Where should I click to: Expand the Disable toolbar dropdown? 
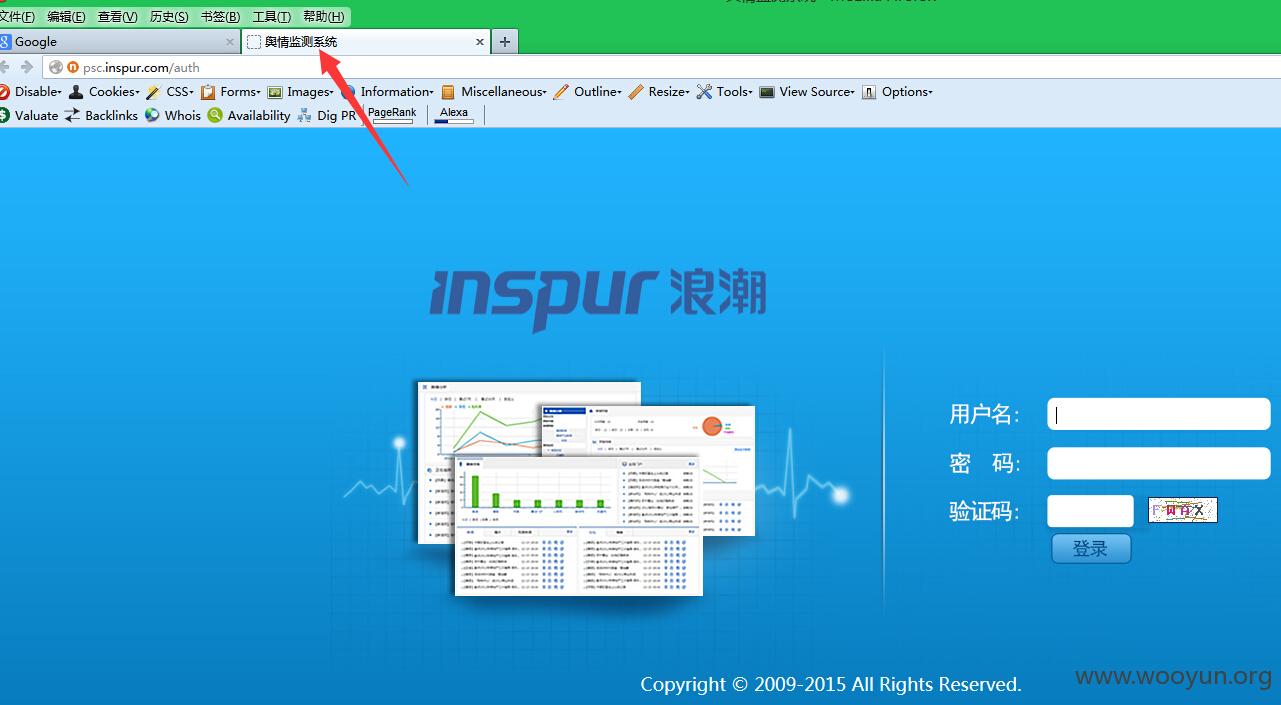tap(31, 91)
